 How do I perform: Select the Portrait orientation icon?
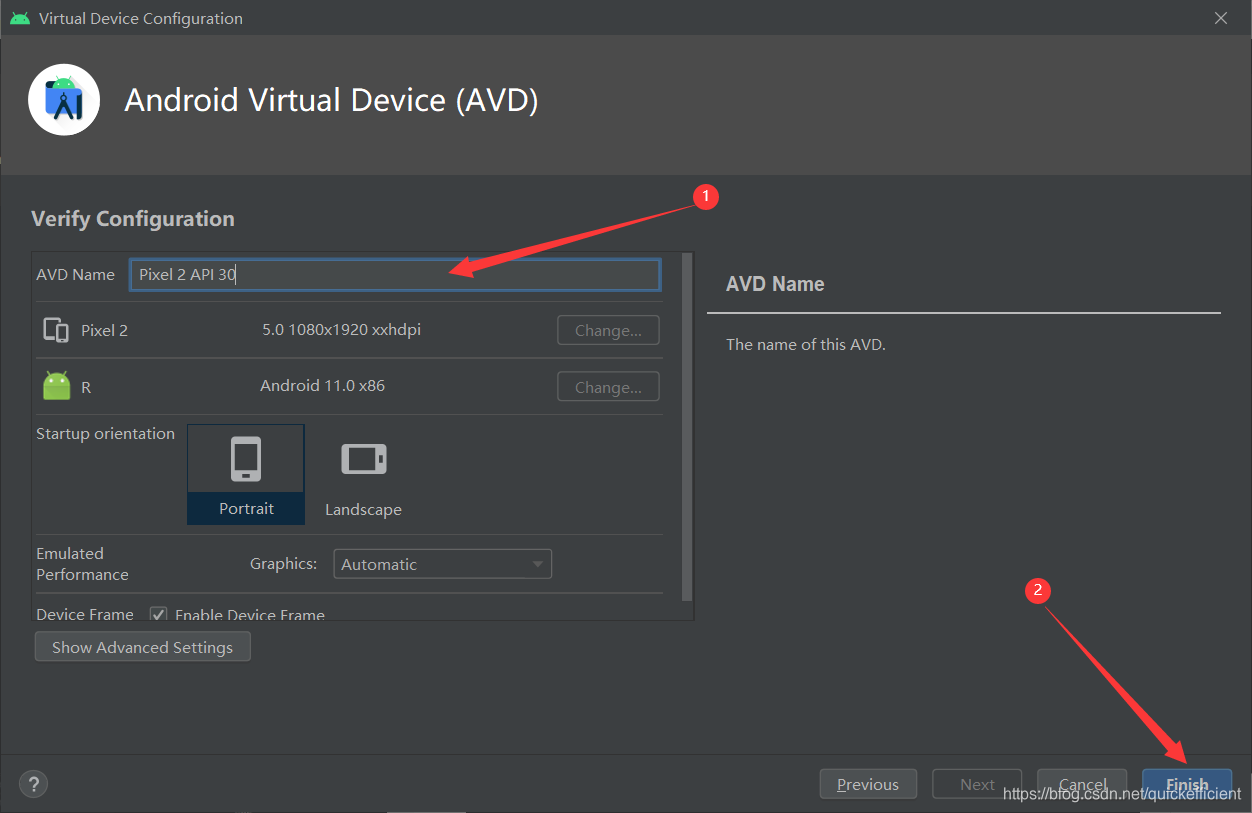[245, 458]
